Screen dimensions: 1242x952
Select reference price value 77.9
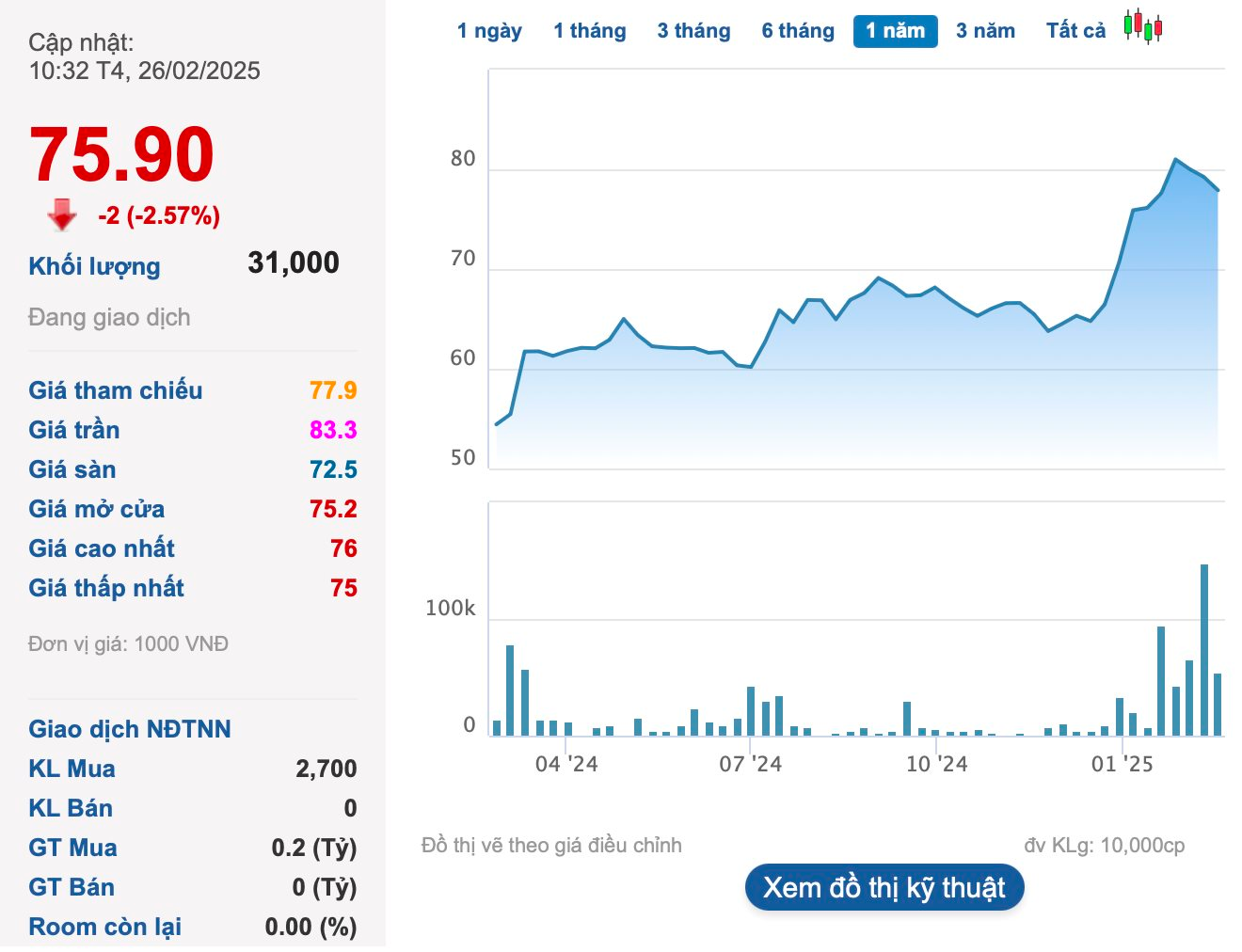coord(333,390)
